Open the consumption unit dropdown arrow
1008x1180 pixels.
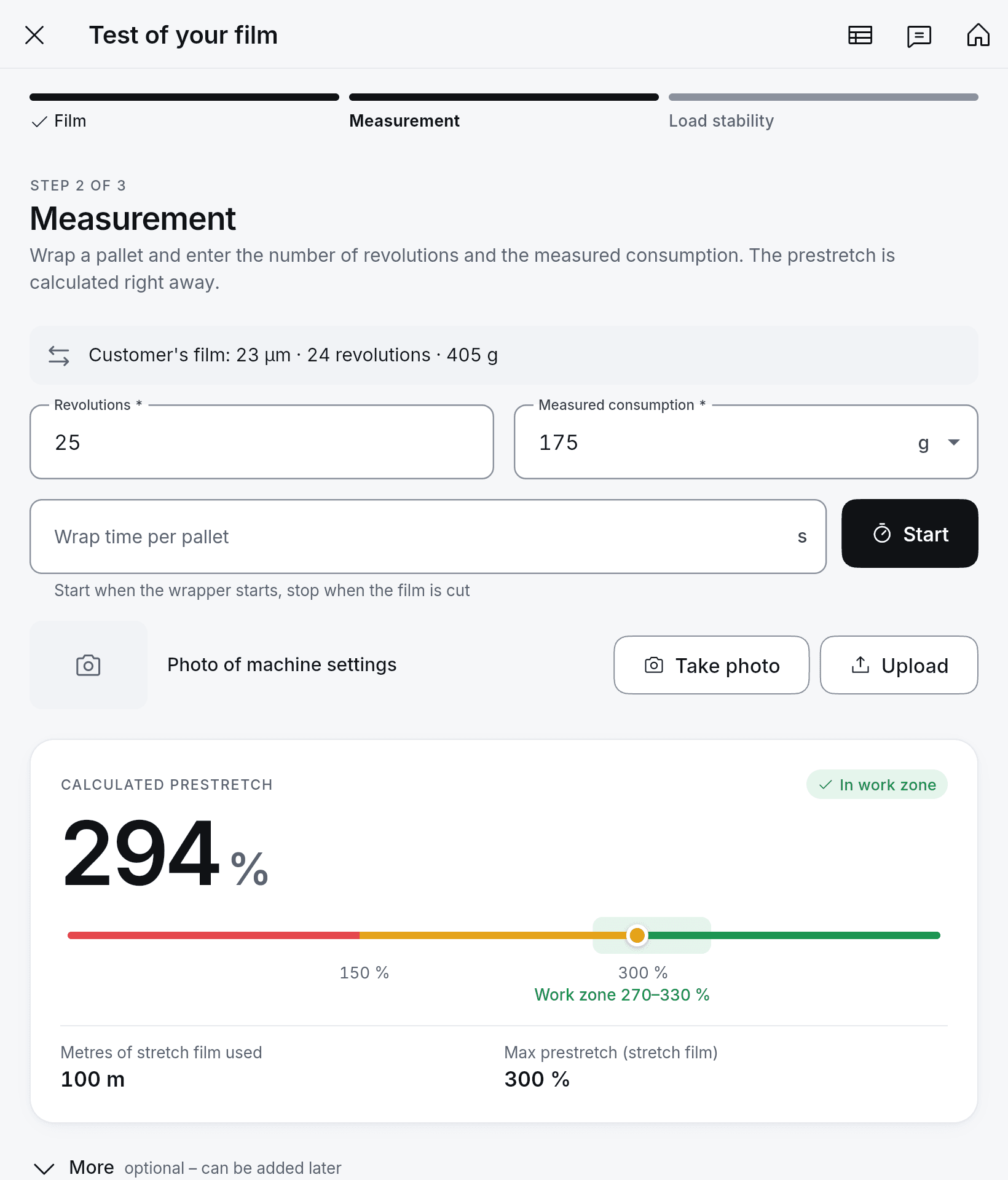[x=954, y=442]
